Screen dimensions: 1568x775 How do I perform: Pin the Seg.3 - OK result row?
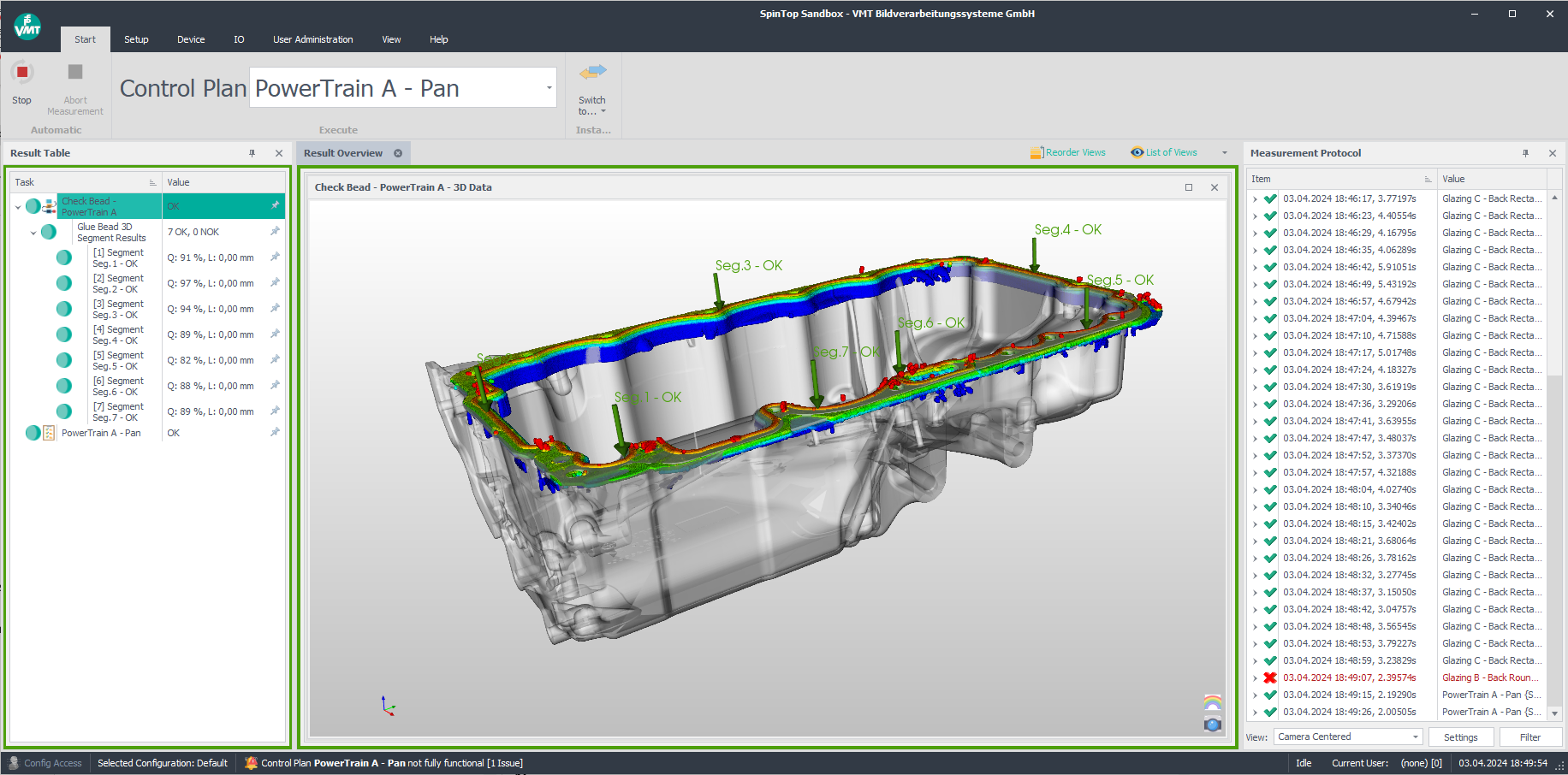[275, 308]
